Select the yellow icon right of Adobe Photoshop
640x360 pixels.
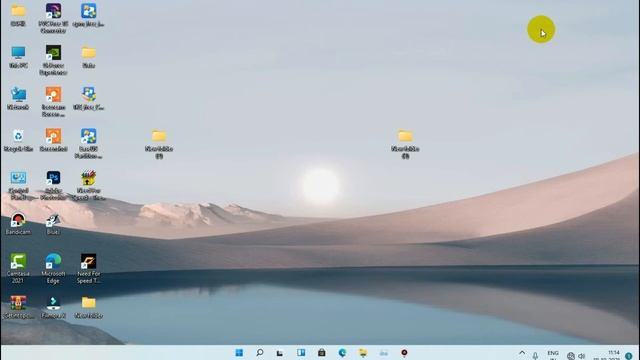point(89,185)
